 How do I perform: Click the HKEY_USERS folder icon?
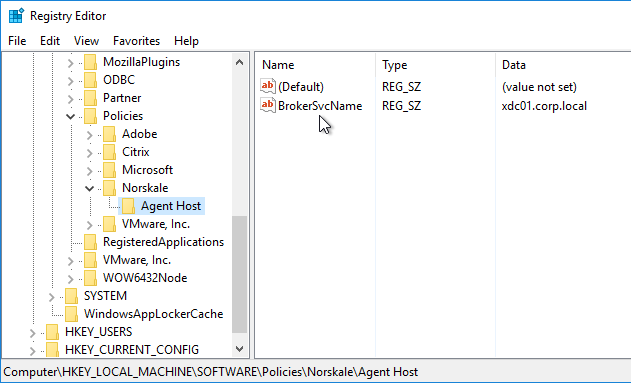(52, 332)
